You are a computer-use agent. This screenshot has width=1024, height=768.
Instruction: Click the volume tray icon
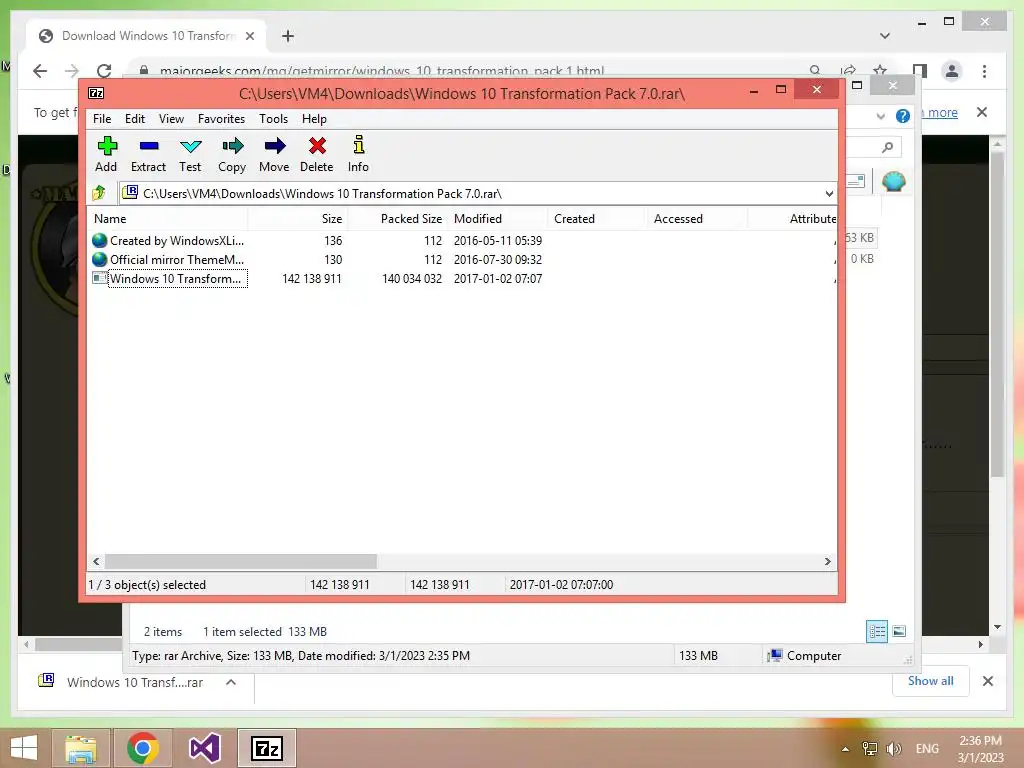[893, 748]
